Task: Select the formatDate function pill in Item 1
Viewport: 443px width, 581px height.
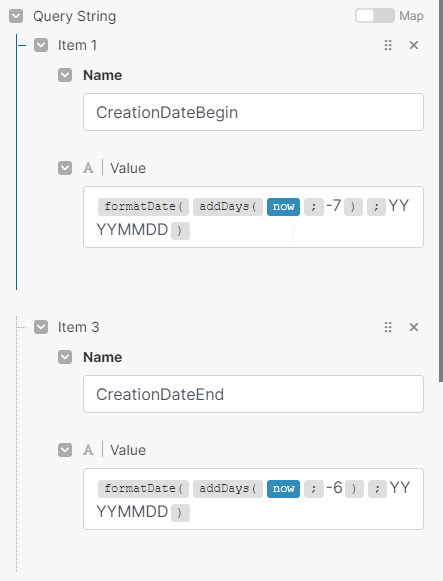Action: pos(143,206)
